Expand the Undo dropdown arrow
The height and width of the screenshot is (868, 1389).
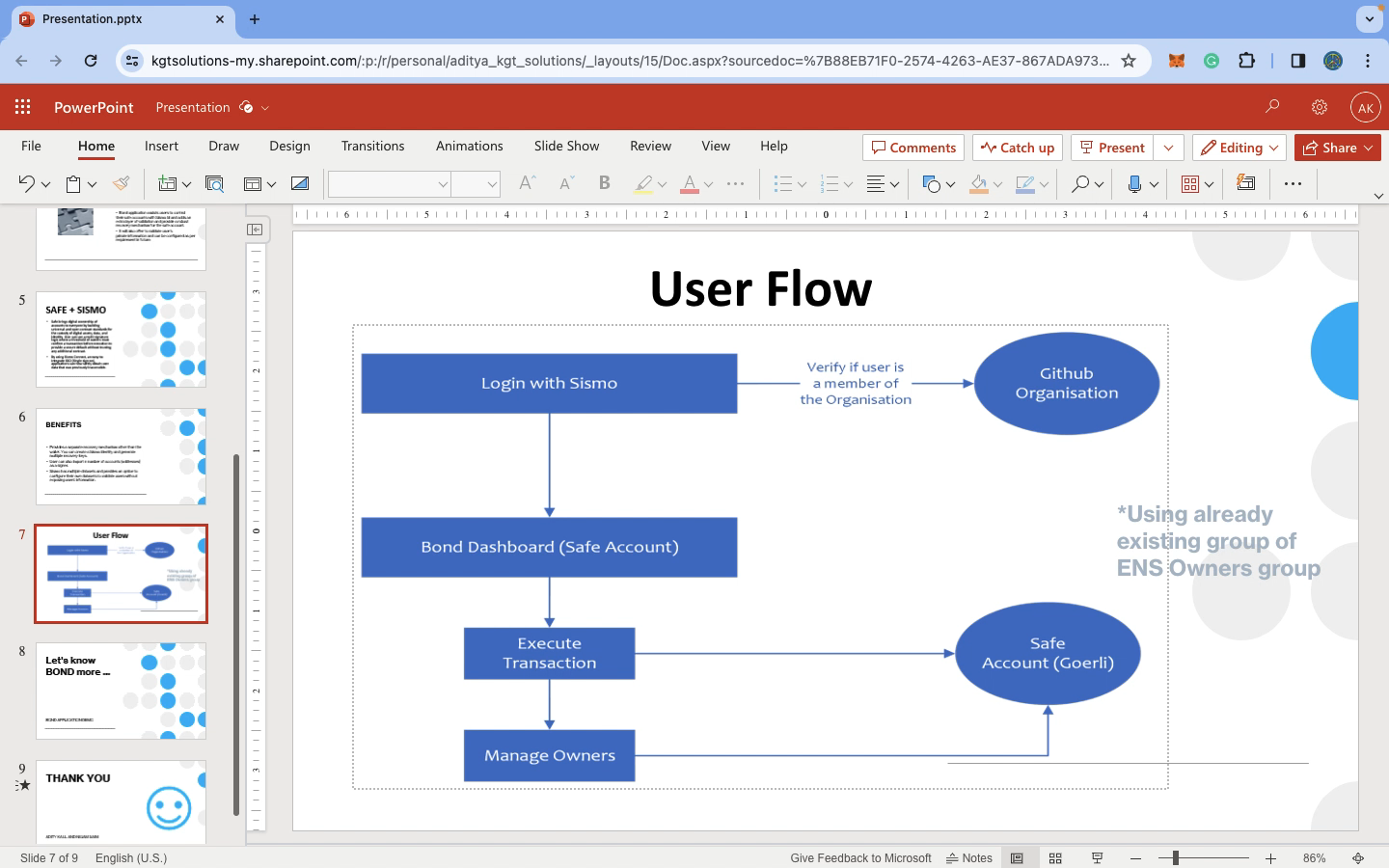point(45,184)
